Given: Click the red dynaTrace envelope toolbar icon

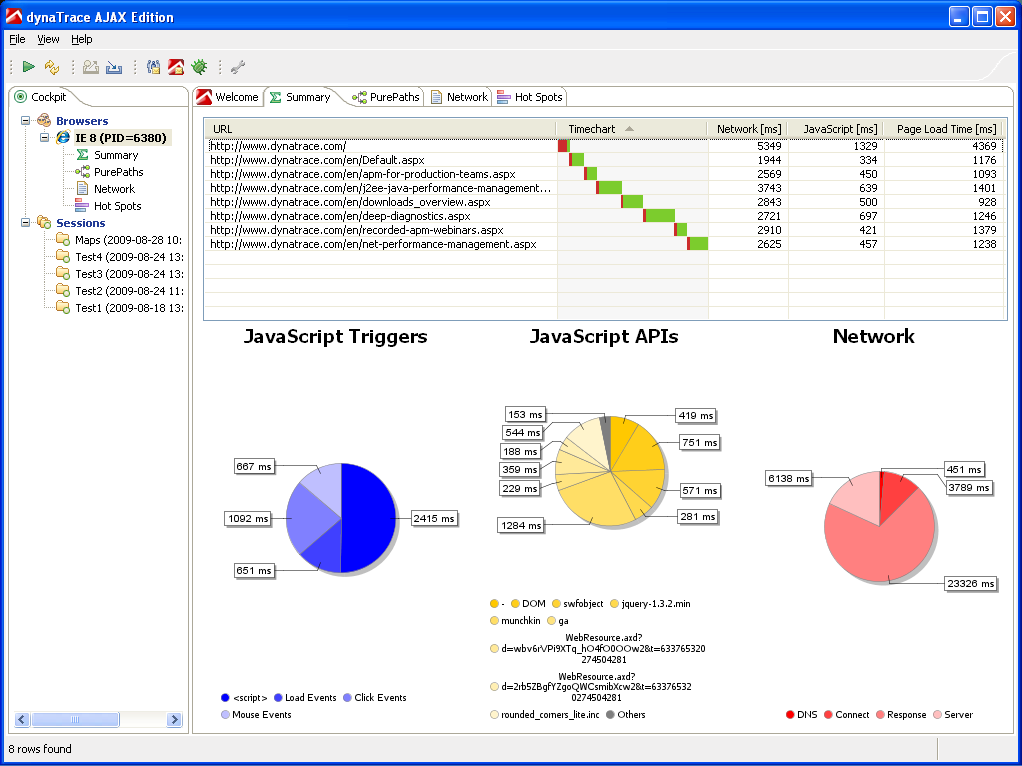Looking at the screenshot, I should tap(176, 66).
